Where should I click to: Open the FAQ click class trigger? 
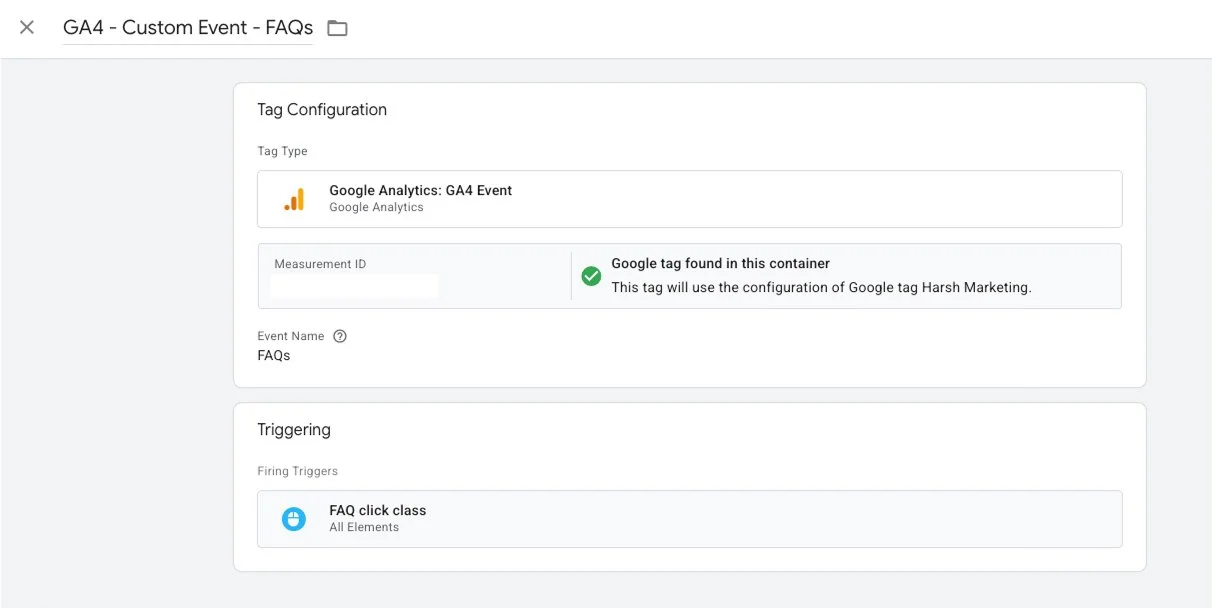[x=377, y=510]
